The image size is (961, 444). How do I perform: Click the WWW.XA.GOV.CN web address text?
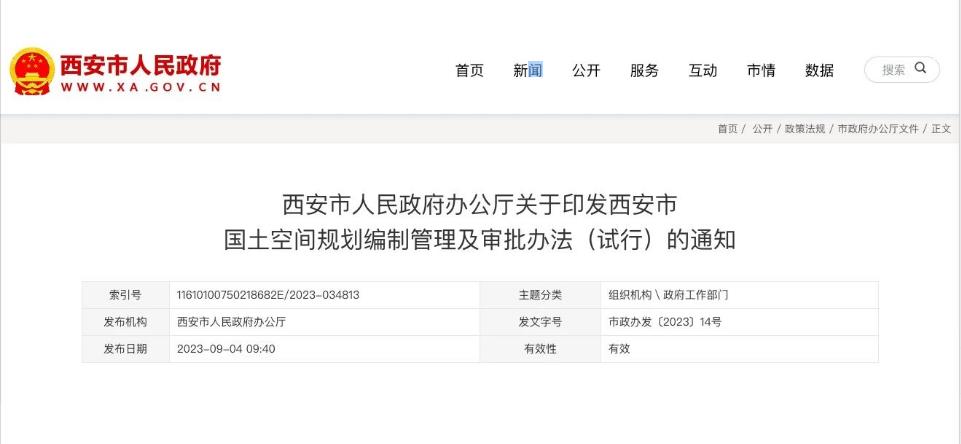(x=140, y=88)
